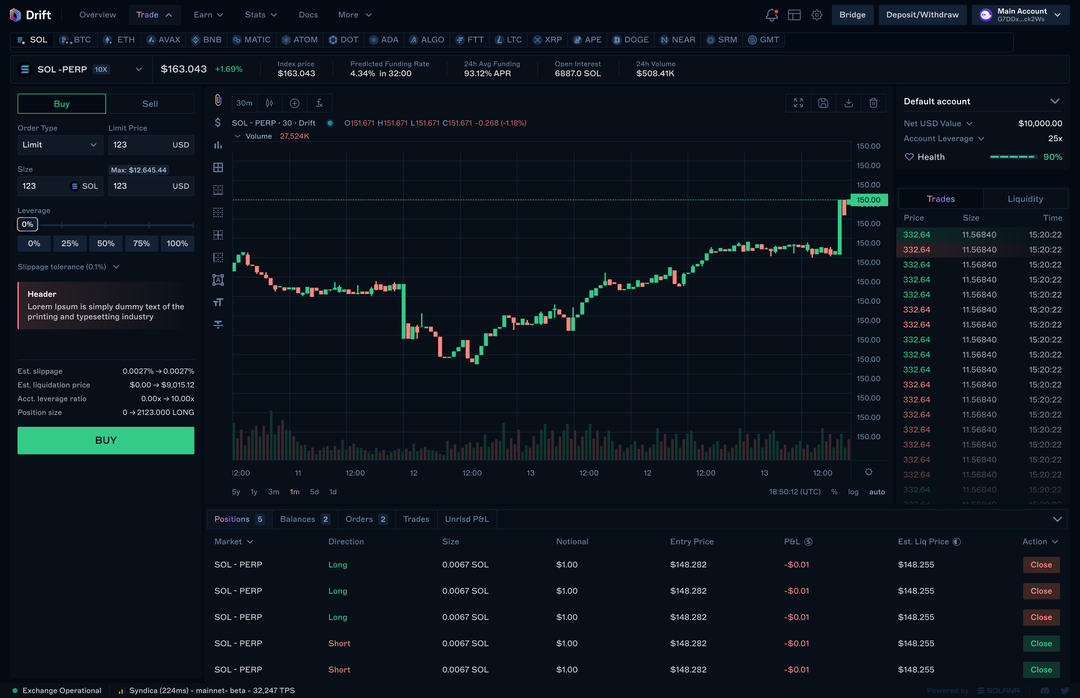This screenshot has height=698, width=1080.
Task: Click the info icon next to Est. Liq Price
Action: point(957,542)
